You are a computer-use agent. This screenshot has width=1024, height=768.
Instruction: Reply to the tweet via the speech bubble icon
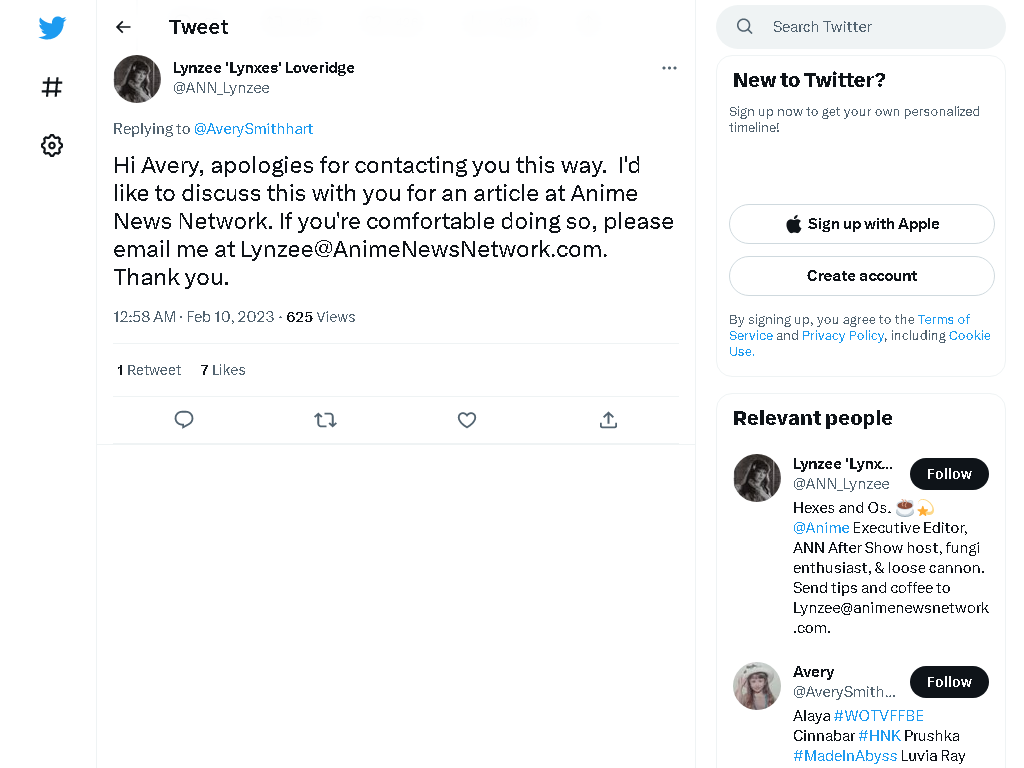click(184, 419)
